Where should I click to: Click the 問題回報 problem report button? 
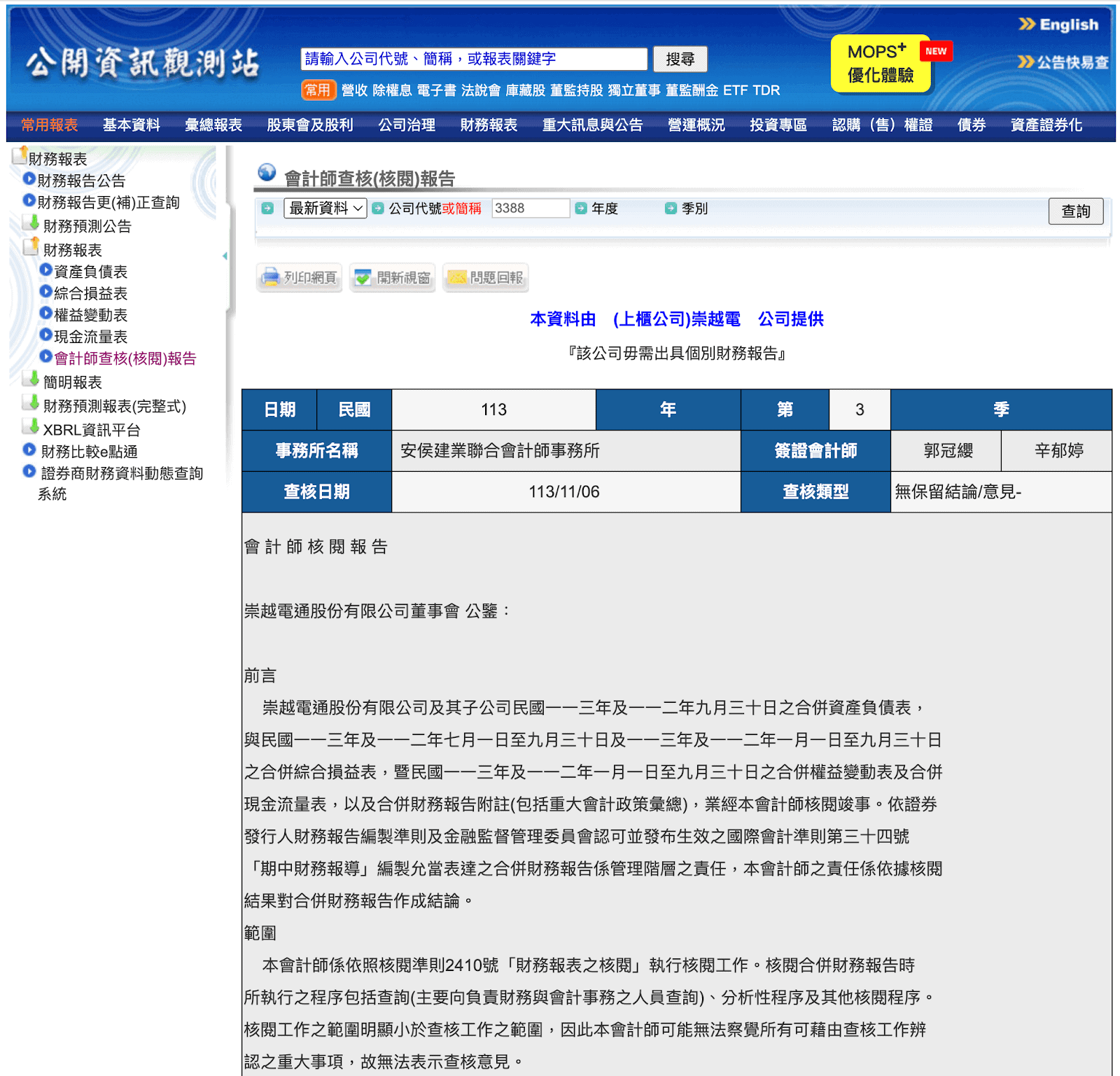coord(485,278)
